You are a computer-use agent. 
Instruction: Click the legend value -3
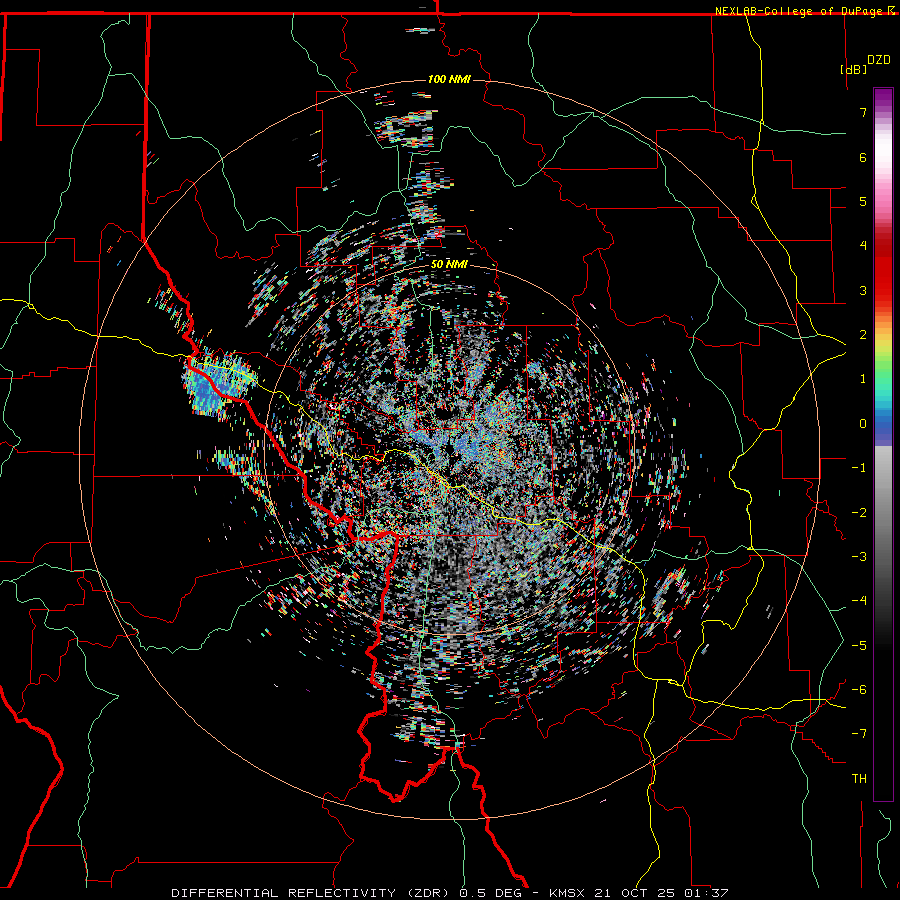(859, 557)
